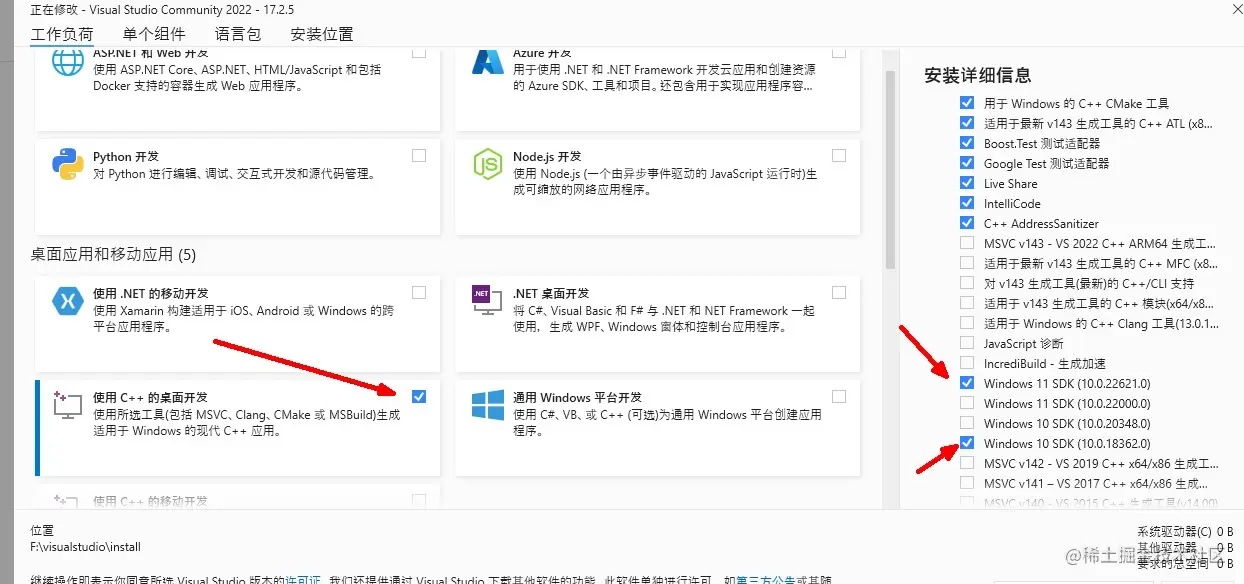Screen dimensions: 1244x584
Task: Check the Node.js development workload
Action: pos(839,156)
